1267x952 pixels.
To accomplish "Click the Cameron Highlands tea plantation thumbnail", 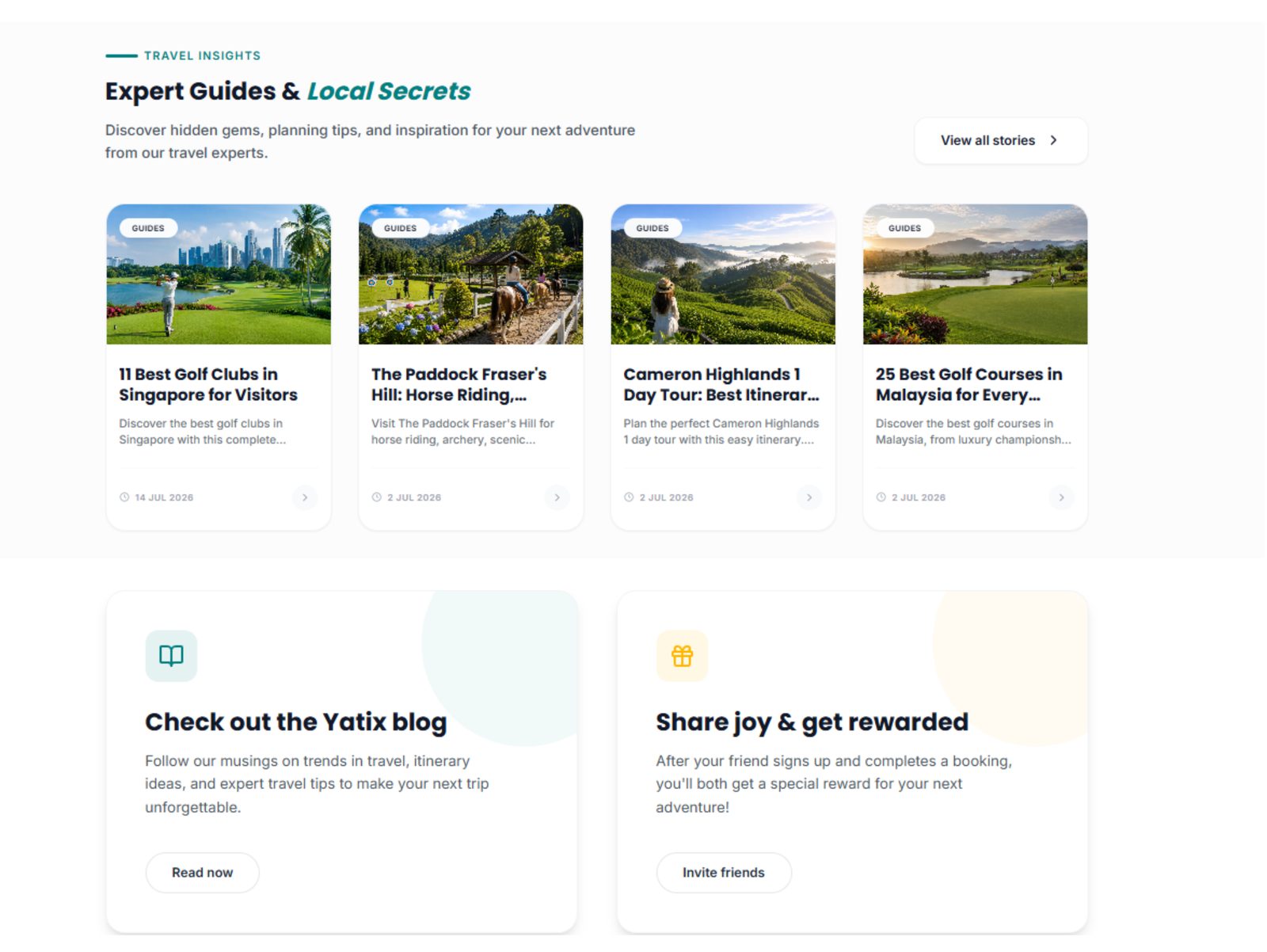I will [723, 274].
